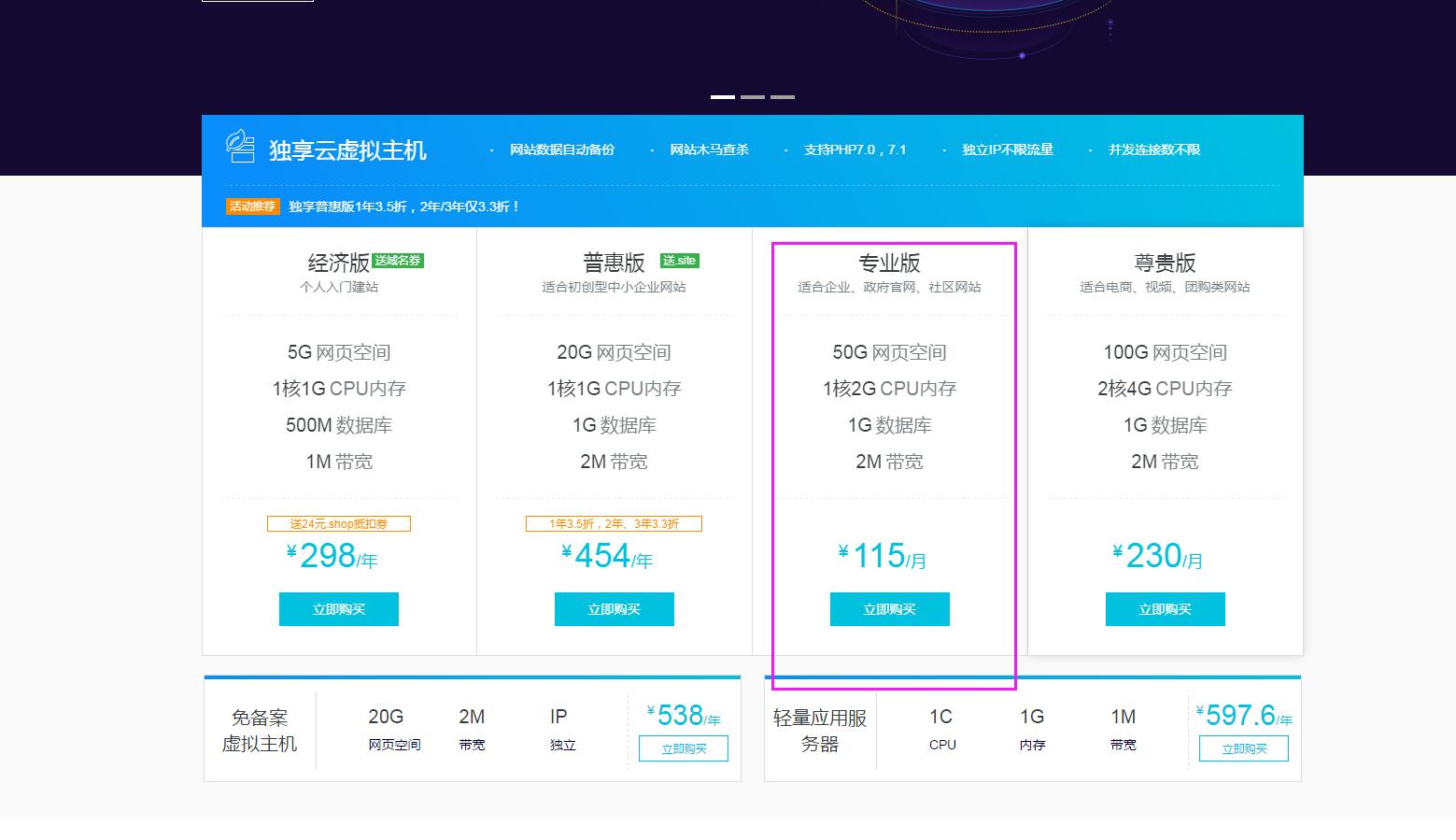Image resolution: width=1456 pixels, height=840 pixels.
Task: Click 立即购买 for 免备案虚拟主机
Action: pyautogui.click(x=684, y=748)
